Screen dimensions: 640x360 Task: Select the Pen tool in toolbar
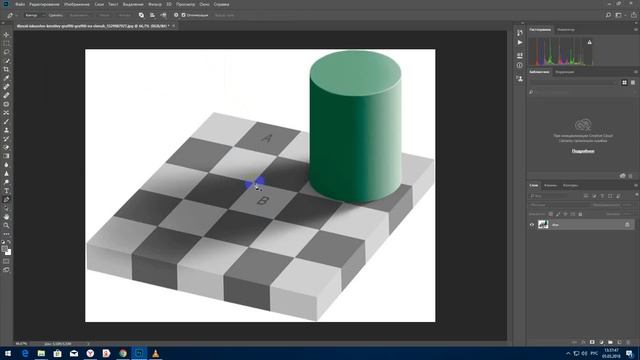click(6, 200)
